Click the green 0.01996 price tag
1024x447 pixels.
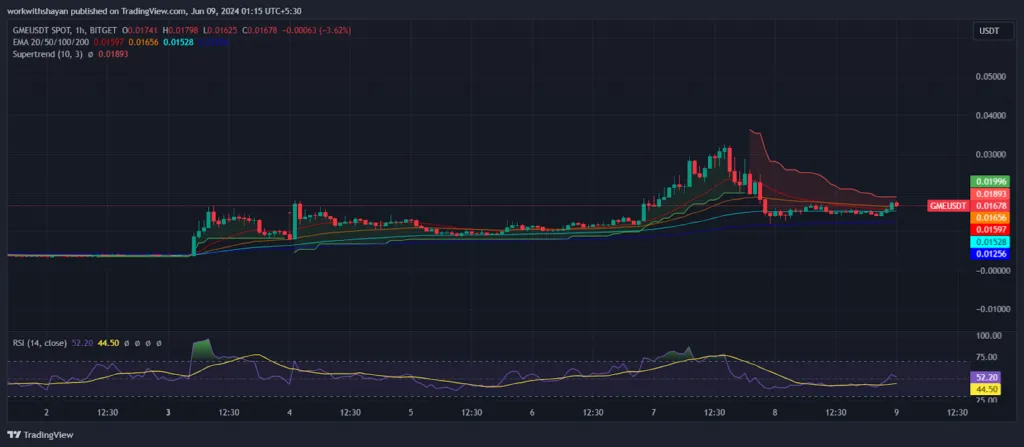pyautogui.click(x=990, y=182)
